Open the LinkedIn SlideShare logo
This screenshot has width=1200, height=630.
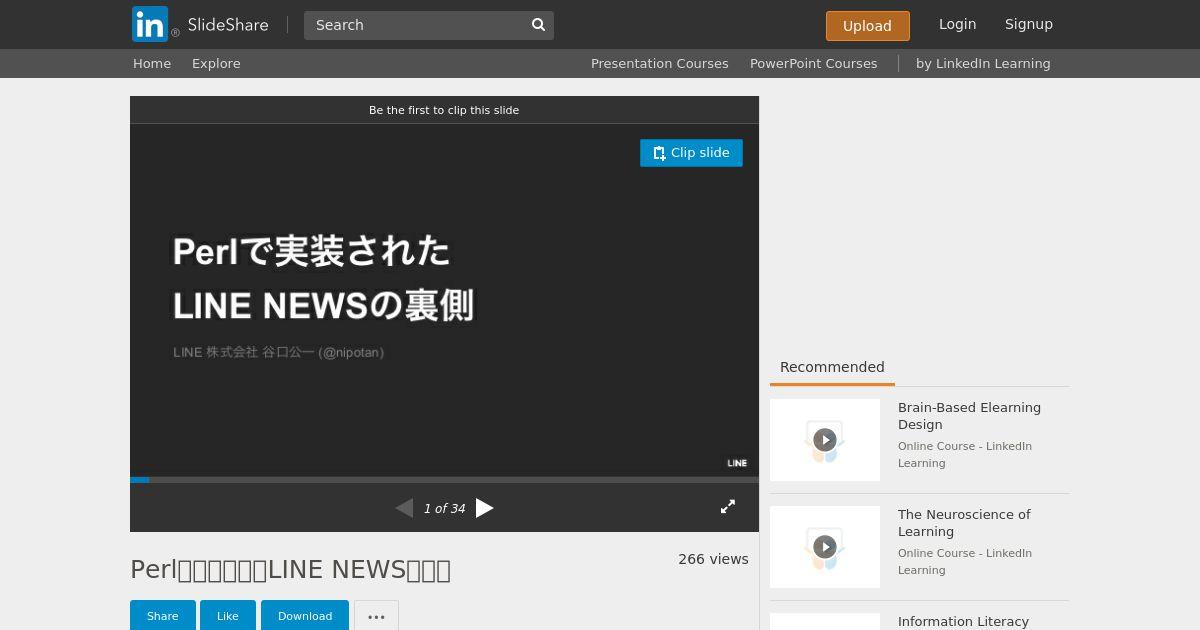200,24
